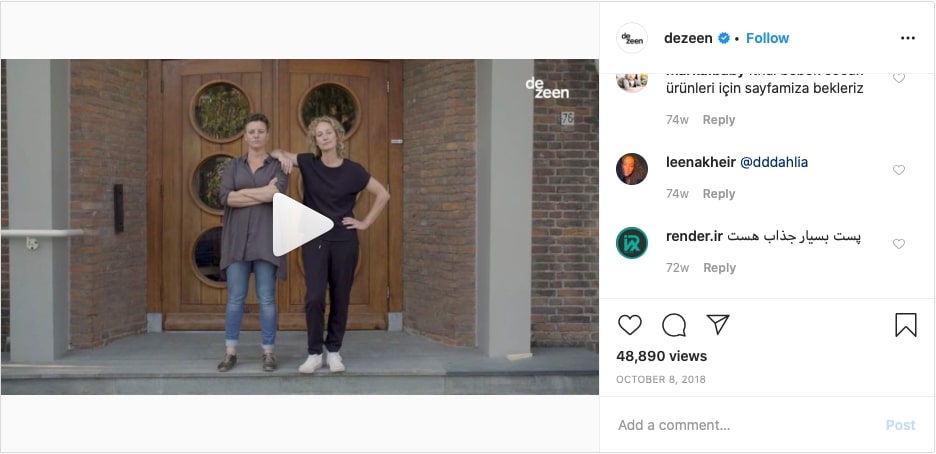Viewport: 936px width, 454px height.
Task: Like the Turkish comment at top
Action: [898, 78]
